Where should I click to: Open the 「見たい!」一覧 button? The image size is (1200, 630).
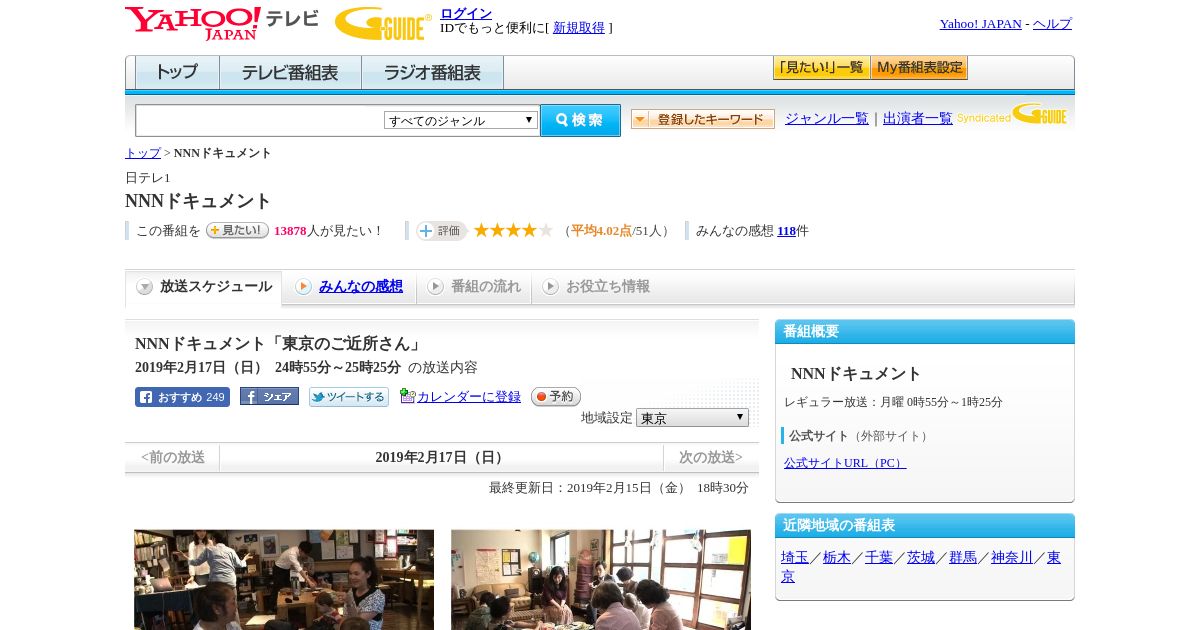tap(821, 68)
